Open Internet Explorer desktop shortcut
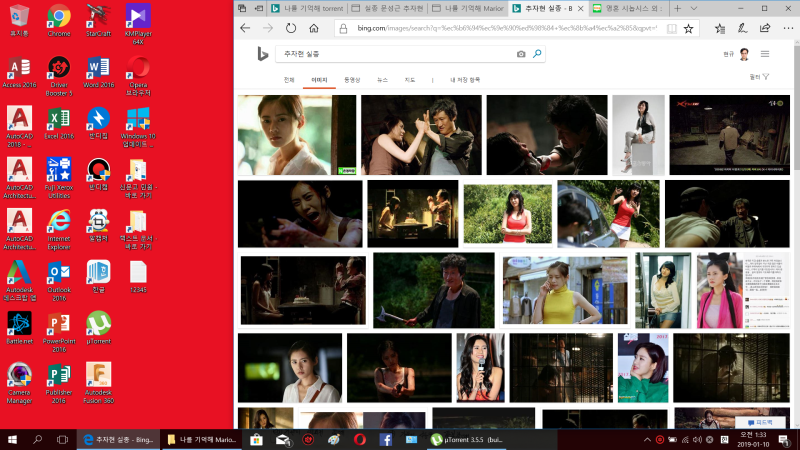Viewport: 800px width, 450px height. coord(59,229)
